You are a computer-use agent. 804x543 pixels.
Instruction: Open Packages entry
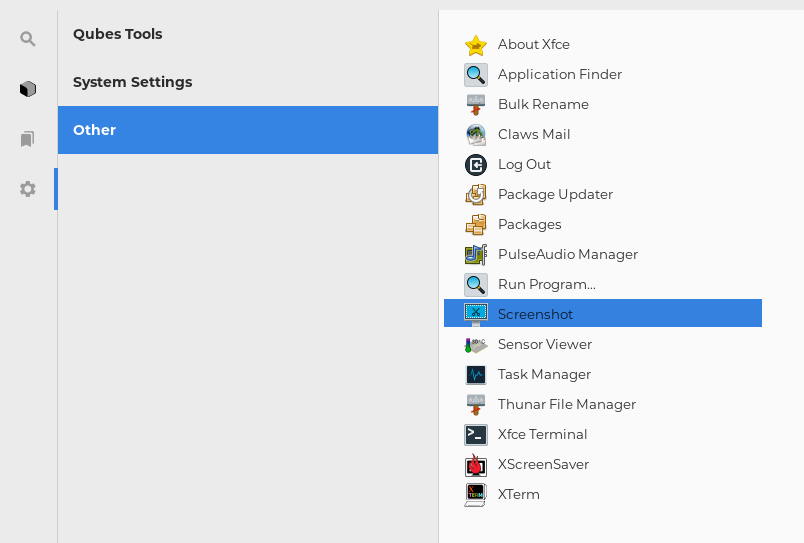pos(603,225)
